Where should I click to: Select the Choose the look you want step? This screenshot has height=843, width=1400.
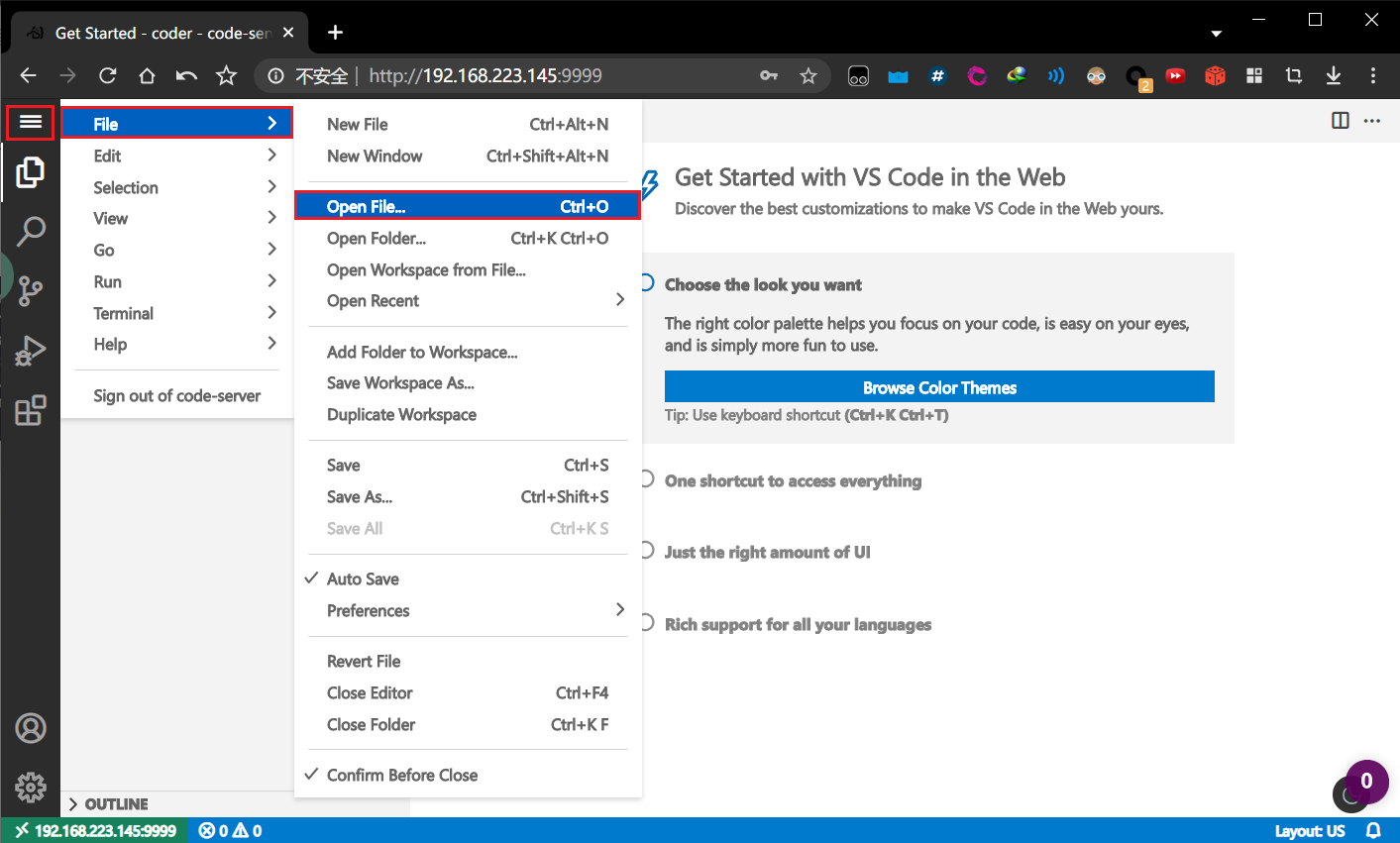[x=763, y=285]
